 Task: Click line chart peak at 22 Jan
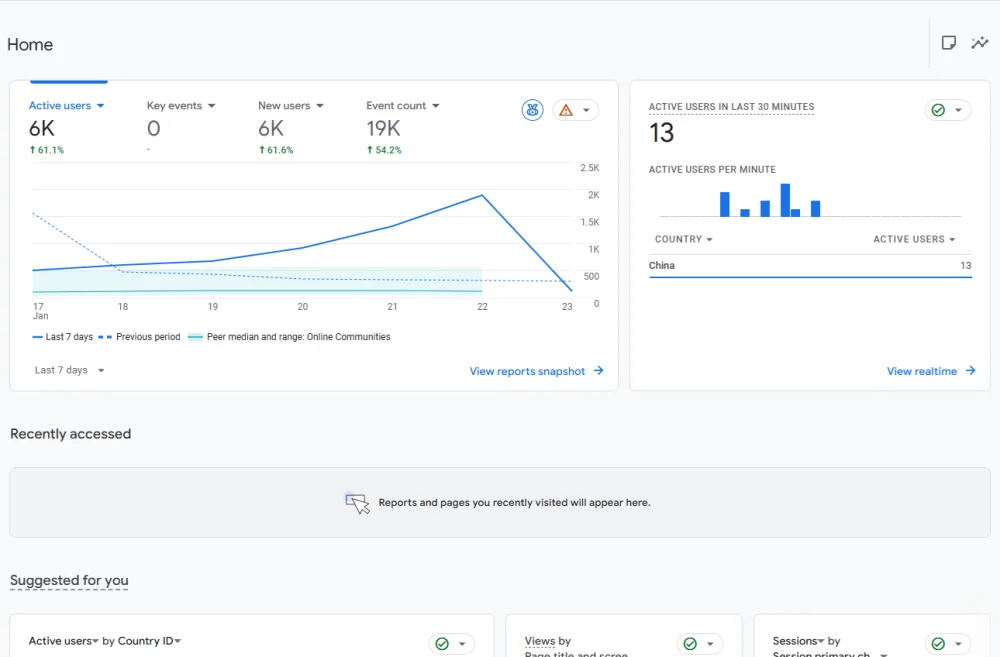(x=483, y=195)
